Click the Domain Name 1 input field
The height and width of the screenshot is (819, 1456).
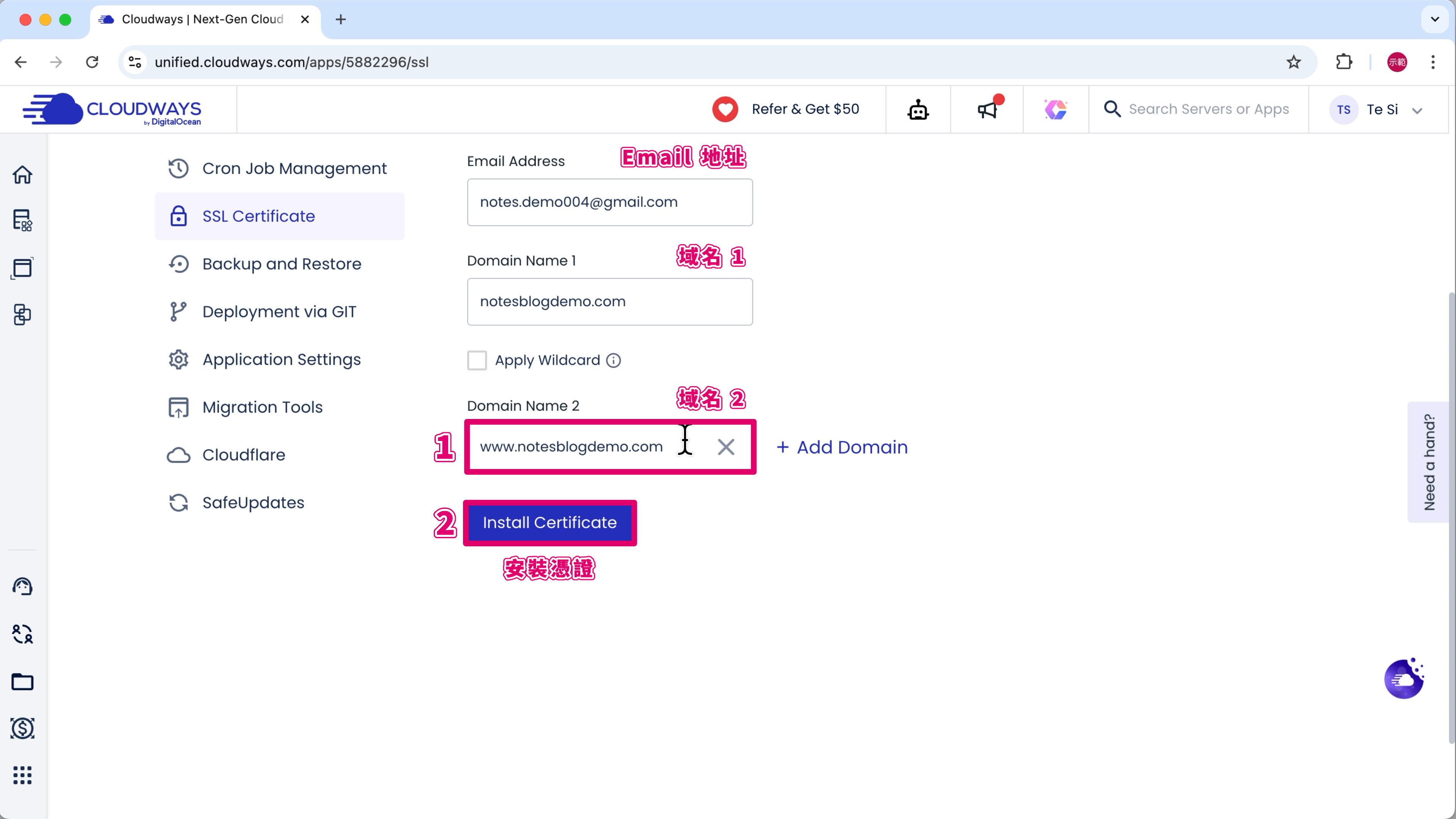609,302
